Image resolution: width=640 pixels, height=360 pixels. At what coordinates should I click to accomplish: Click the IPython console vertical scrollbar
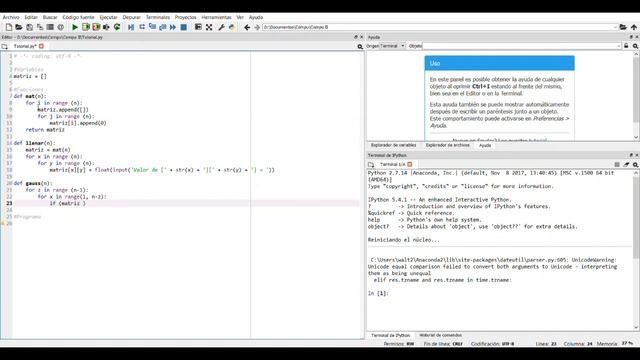[636, 249]
